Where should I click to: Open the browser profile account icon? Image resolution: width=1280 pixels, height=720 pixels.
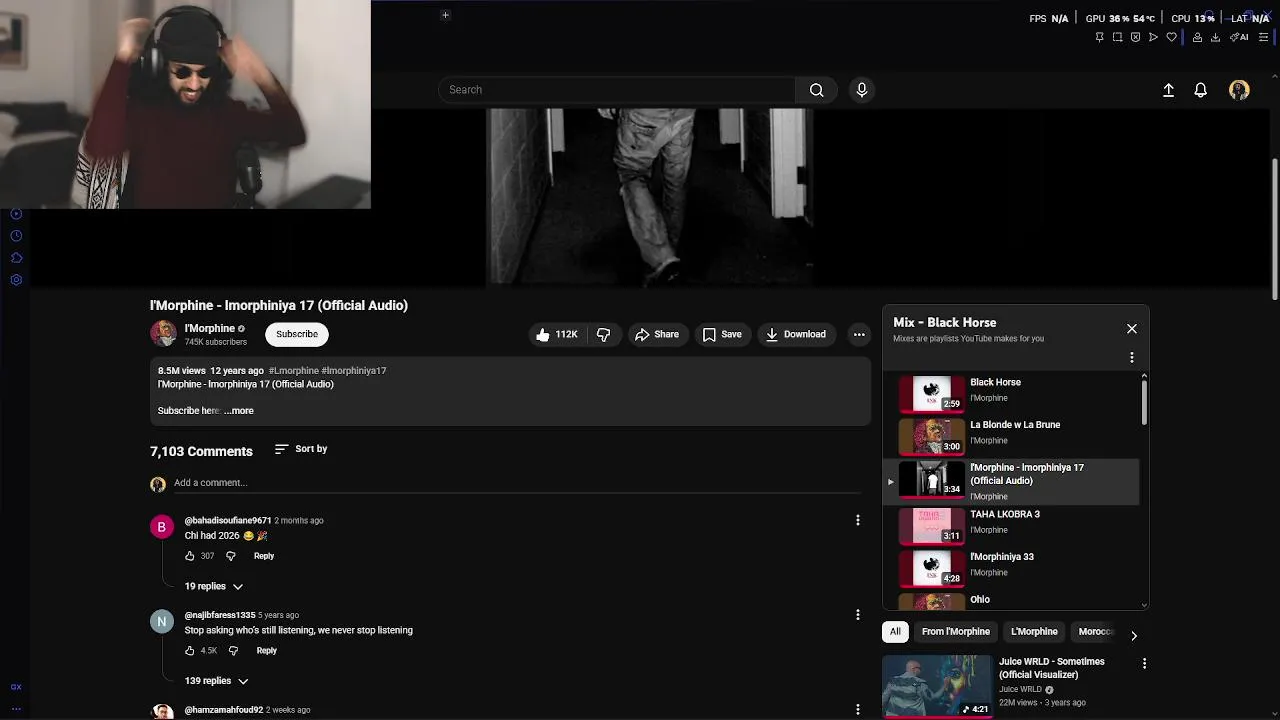coord(1197,37)
